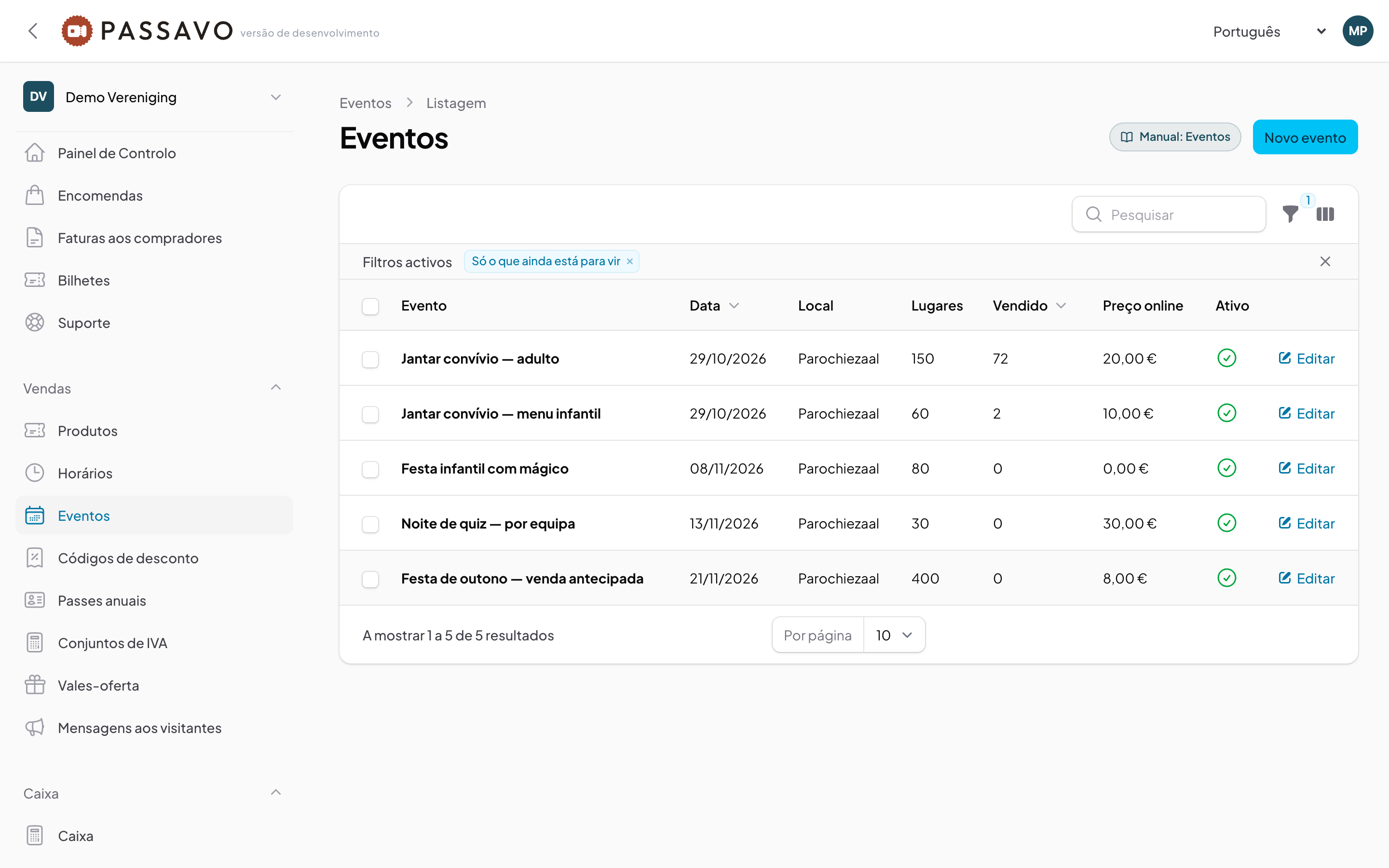Check the box for Jantar convívio — adulto
This screenshot has width=1389, height=868.
(370, 359)
